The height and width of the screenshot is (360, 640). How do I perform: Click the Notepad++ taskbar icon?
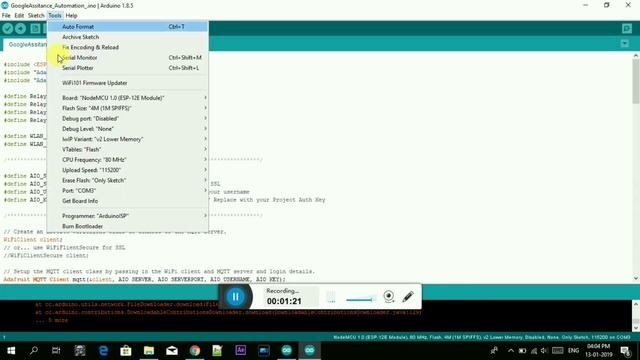coord(218,350)
